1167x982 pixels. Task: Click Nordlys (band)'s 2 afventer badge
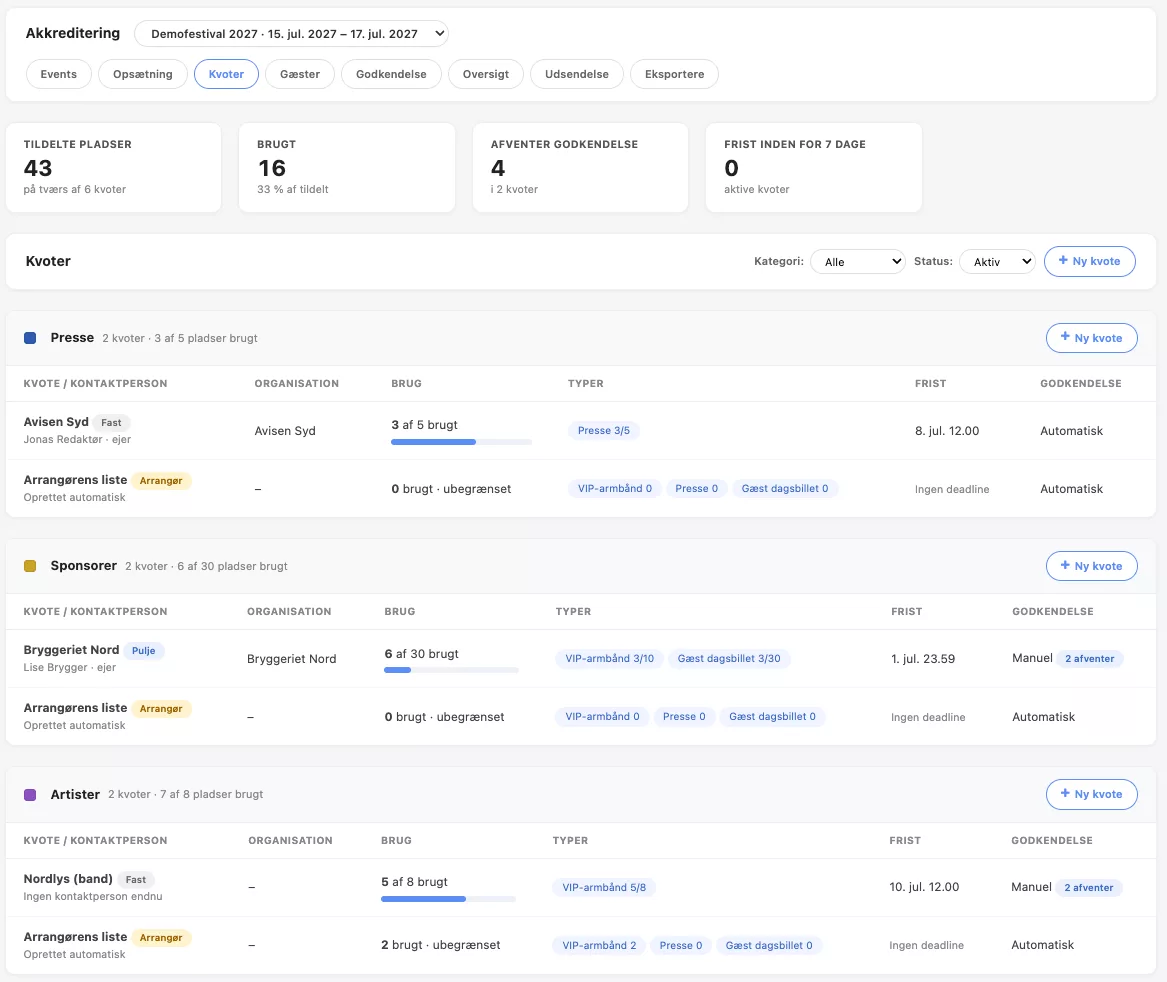coord(1088,887)
